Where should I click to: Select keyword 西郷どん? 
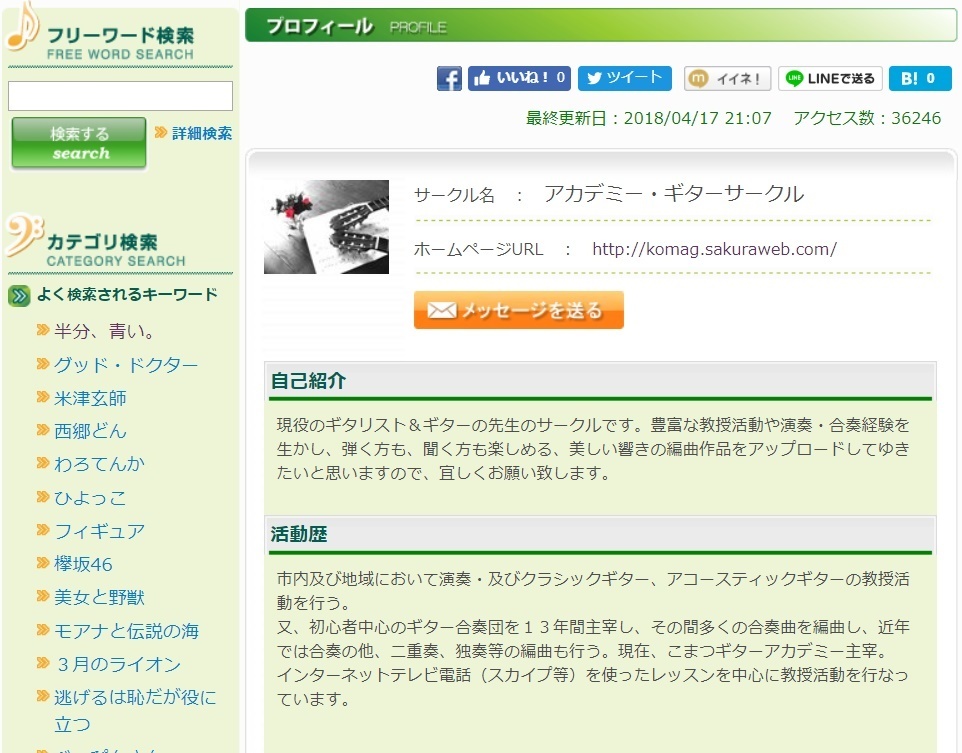tap(90, 431)
